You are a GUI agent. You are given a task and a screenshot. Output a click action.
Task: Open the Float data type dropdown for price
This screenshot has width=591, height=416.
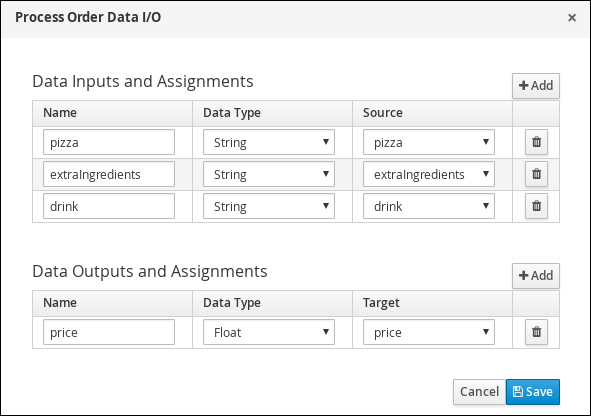[x=269, y=332]
